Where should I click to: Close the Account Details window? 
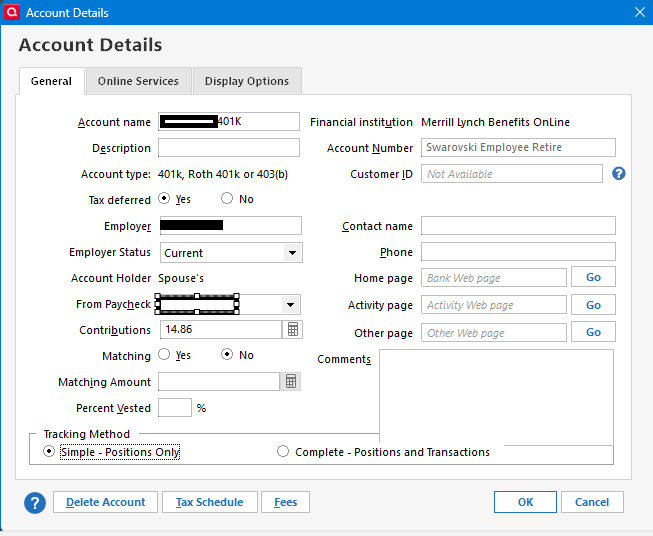pos(640,12)
